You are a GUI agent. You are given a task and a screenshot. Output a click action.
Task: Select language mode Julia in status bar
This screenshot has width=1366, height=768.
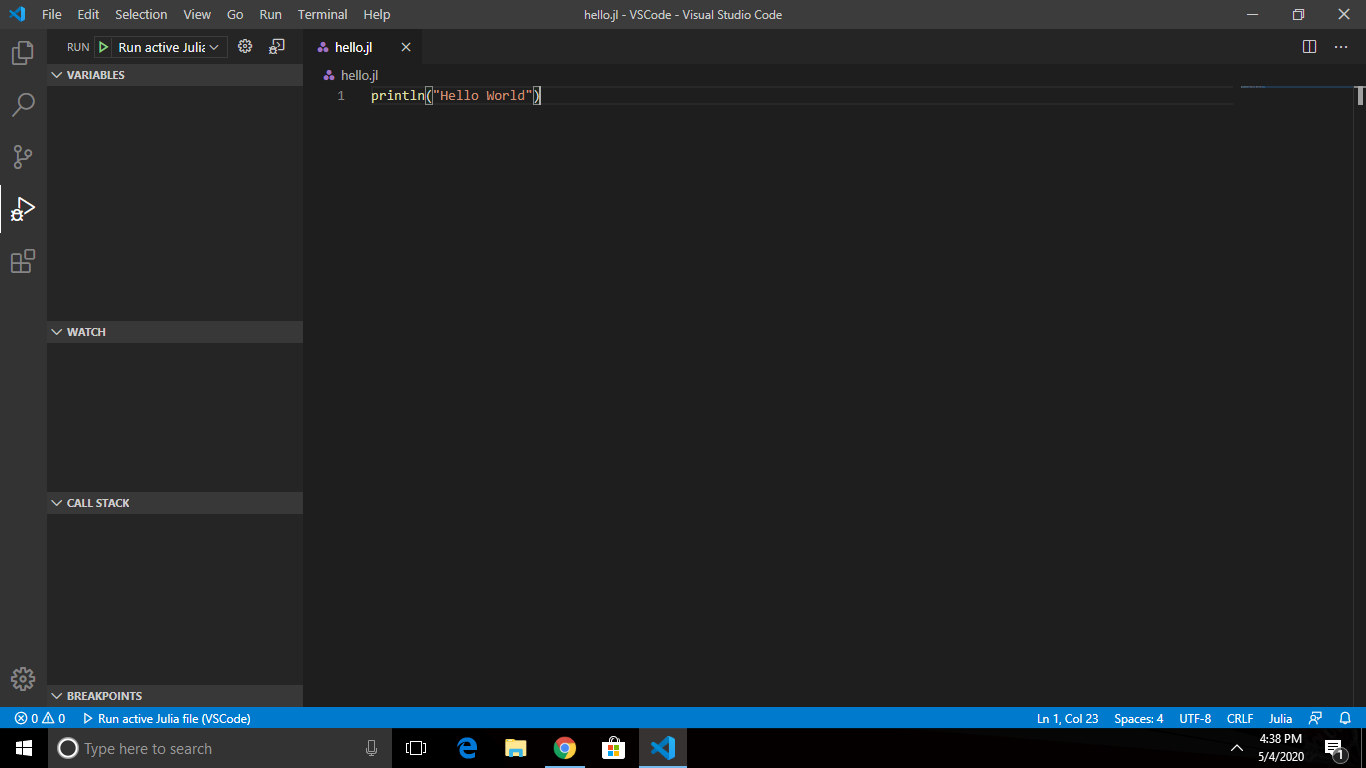(x=1280, y=718)
